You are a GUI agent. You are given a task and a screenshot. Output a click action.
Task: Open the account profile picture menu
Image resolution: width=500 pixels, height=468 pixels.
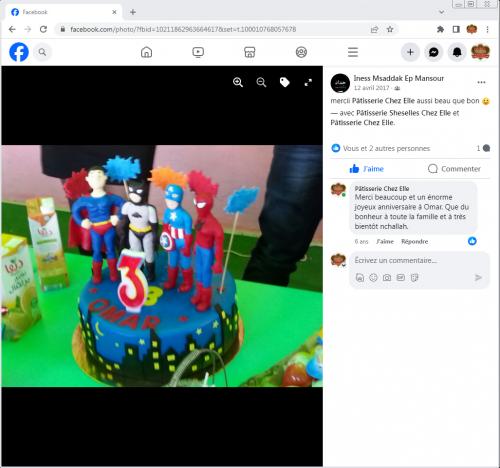tap(480, 52)
